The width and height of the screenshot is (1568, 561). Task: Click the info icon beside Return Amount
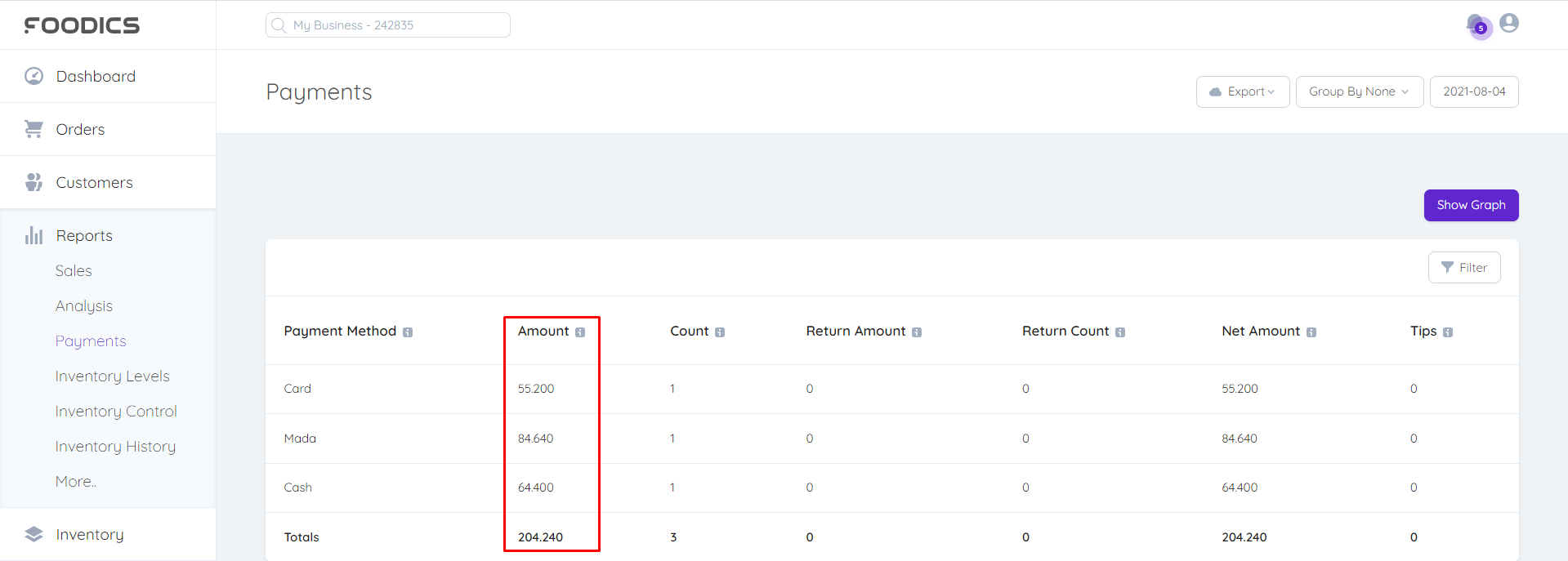coord(917,332)
